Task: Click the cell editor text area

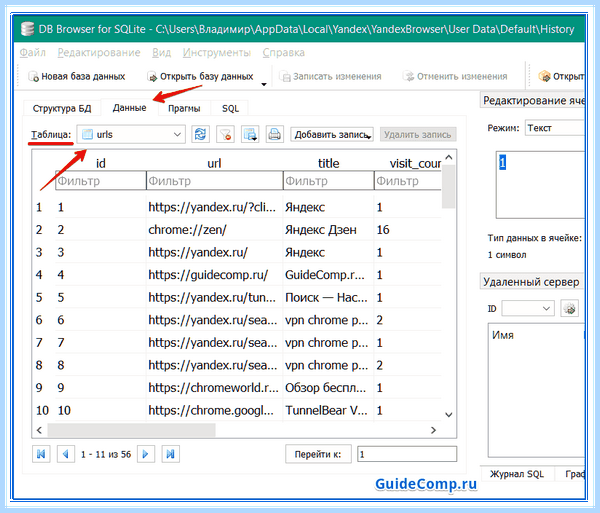Action: point(540,185)
